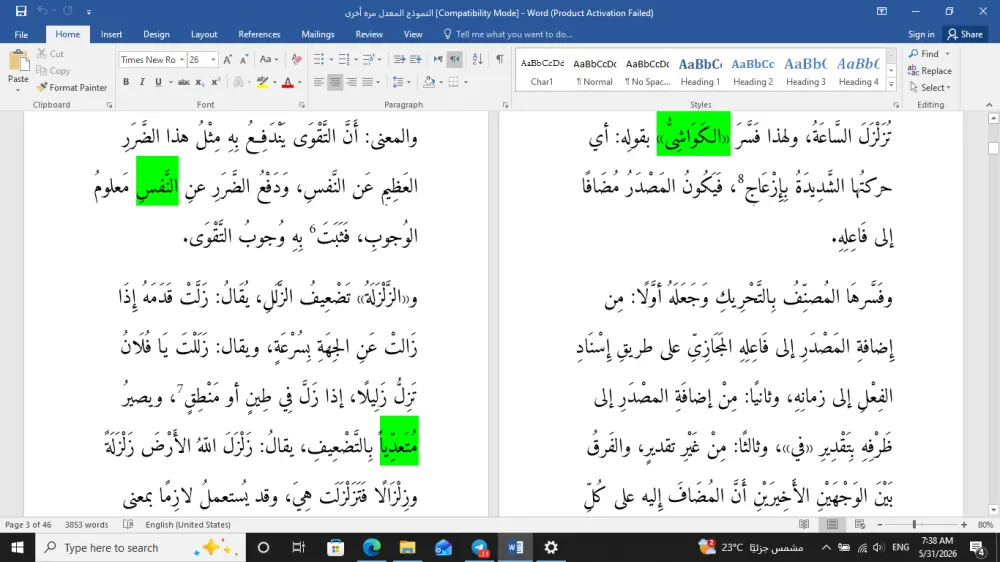Open the File tab

(21, 34)
